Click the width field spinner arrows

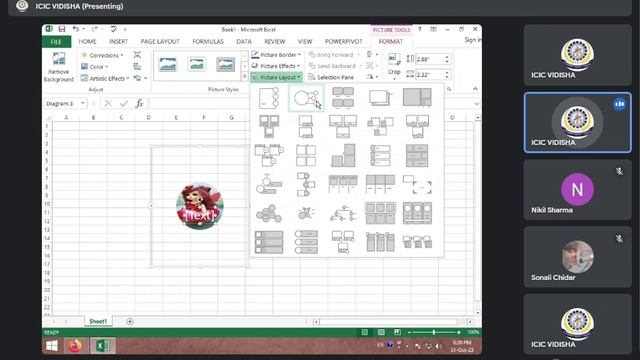pyautogui.click(x=447, y=75)
